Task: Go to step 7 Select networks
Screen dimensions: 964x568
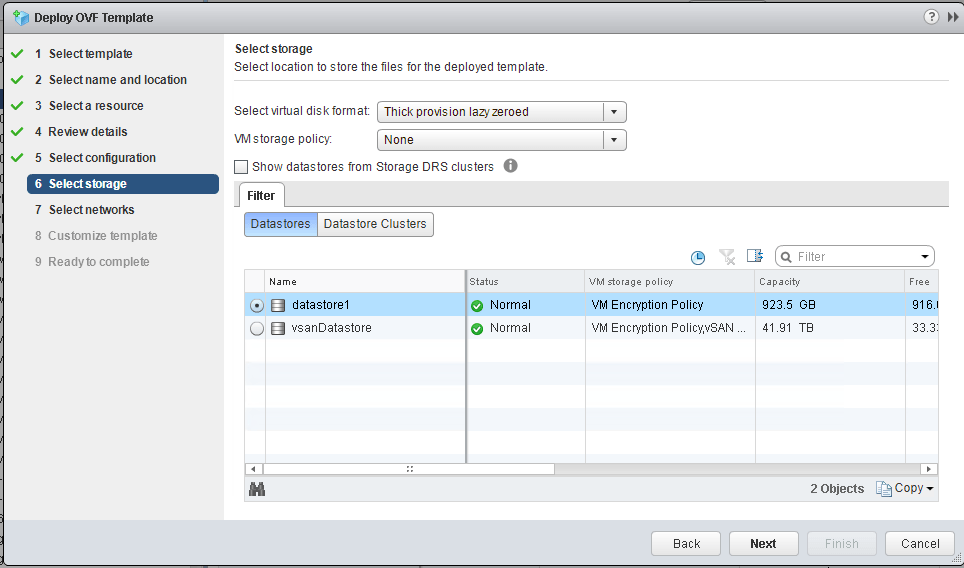Action: tap(91, 210)
